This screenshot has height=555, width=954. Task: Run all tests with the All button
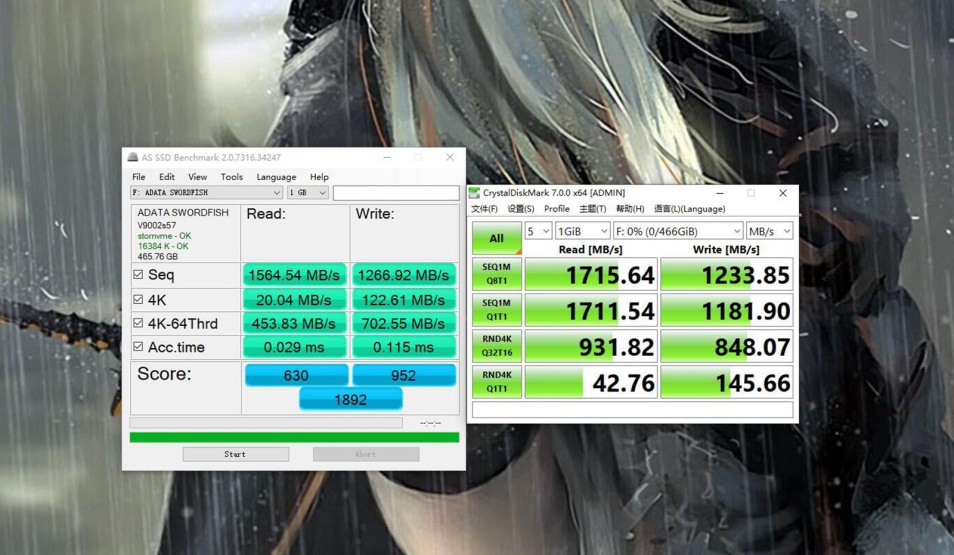(x=496, y=238)
